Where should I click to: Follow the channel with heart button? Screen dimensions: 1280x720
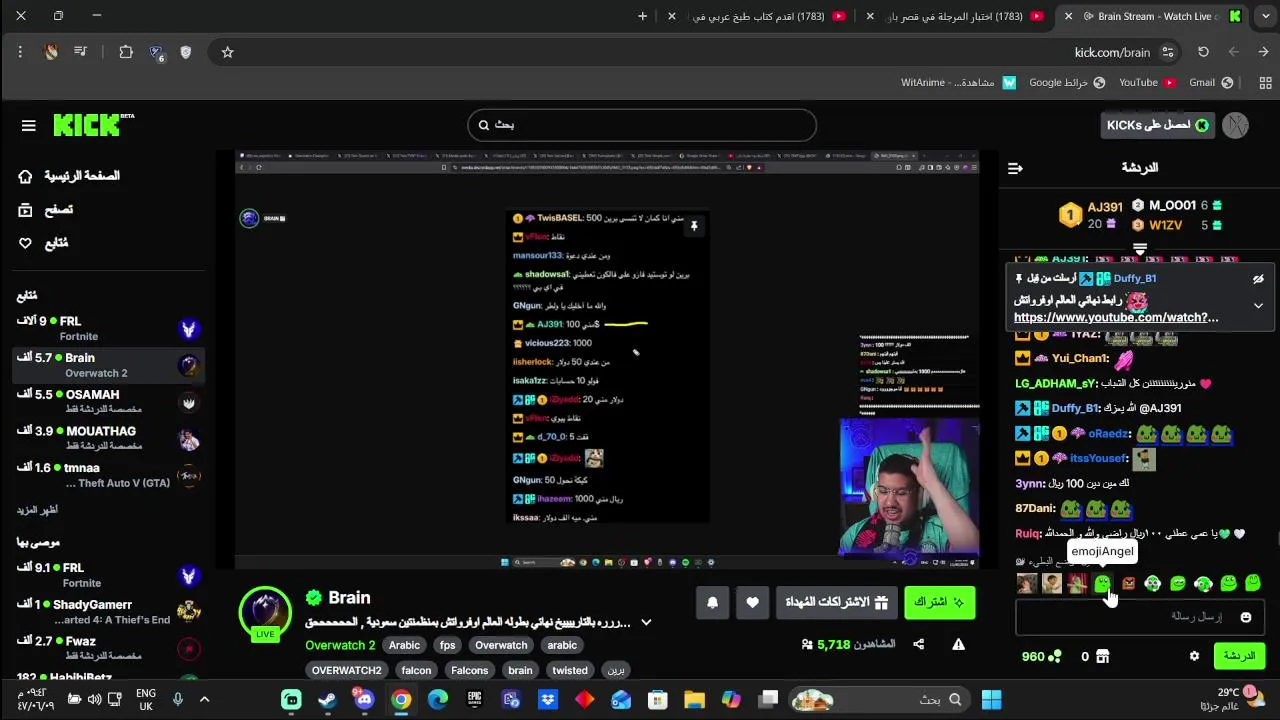[753, 602]
